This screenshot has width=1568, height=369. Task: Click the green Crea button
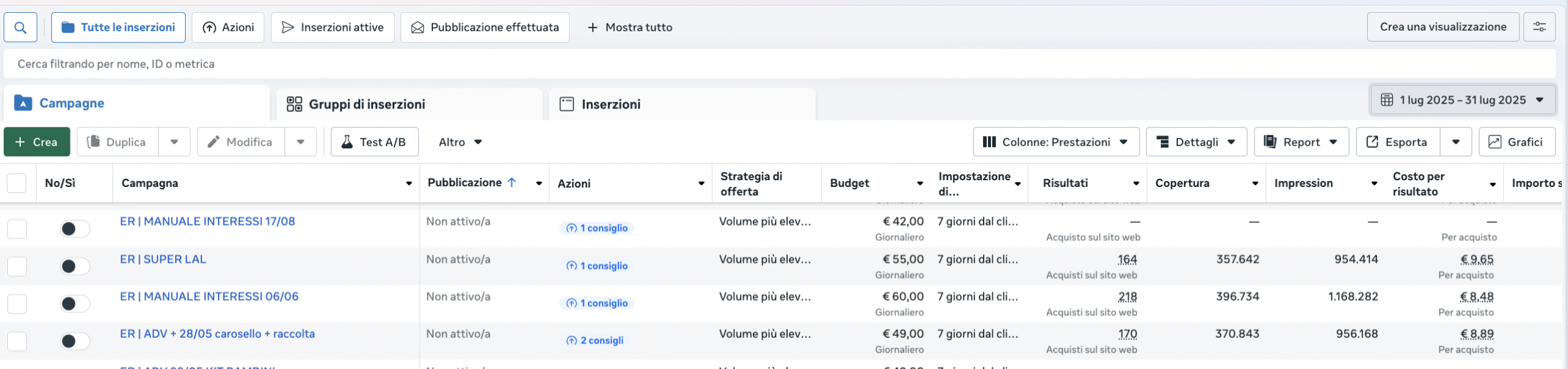(x=37, y=142)
